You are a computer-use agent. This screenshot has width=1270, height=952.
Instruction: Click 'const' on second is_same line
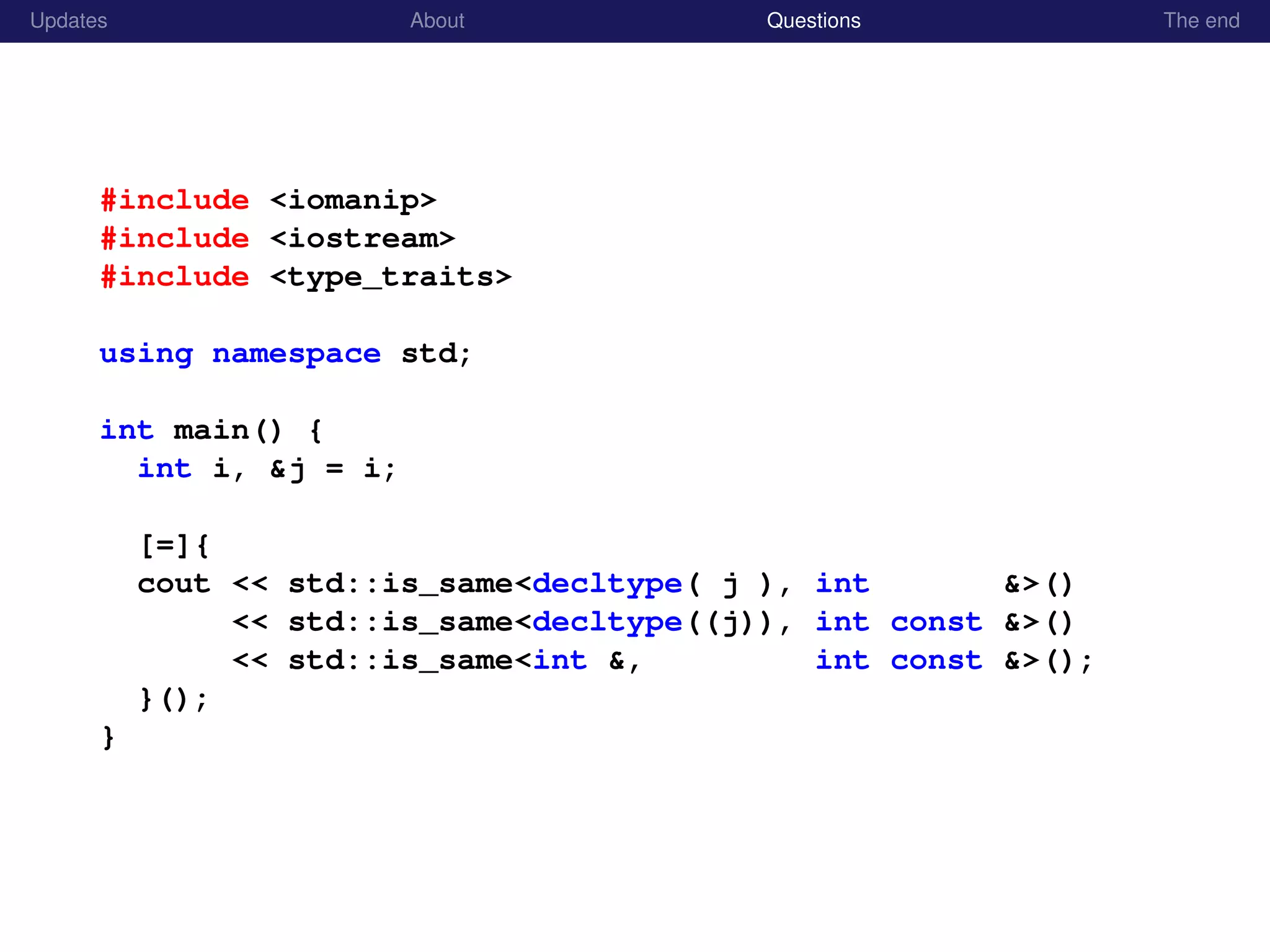point(936,622)
